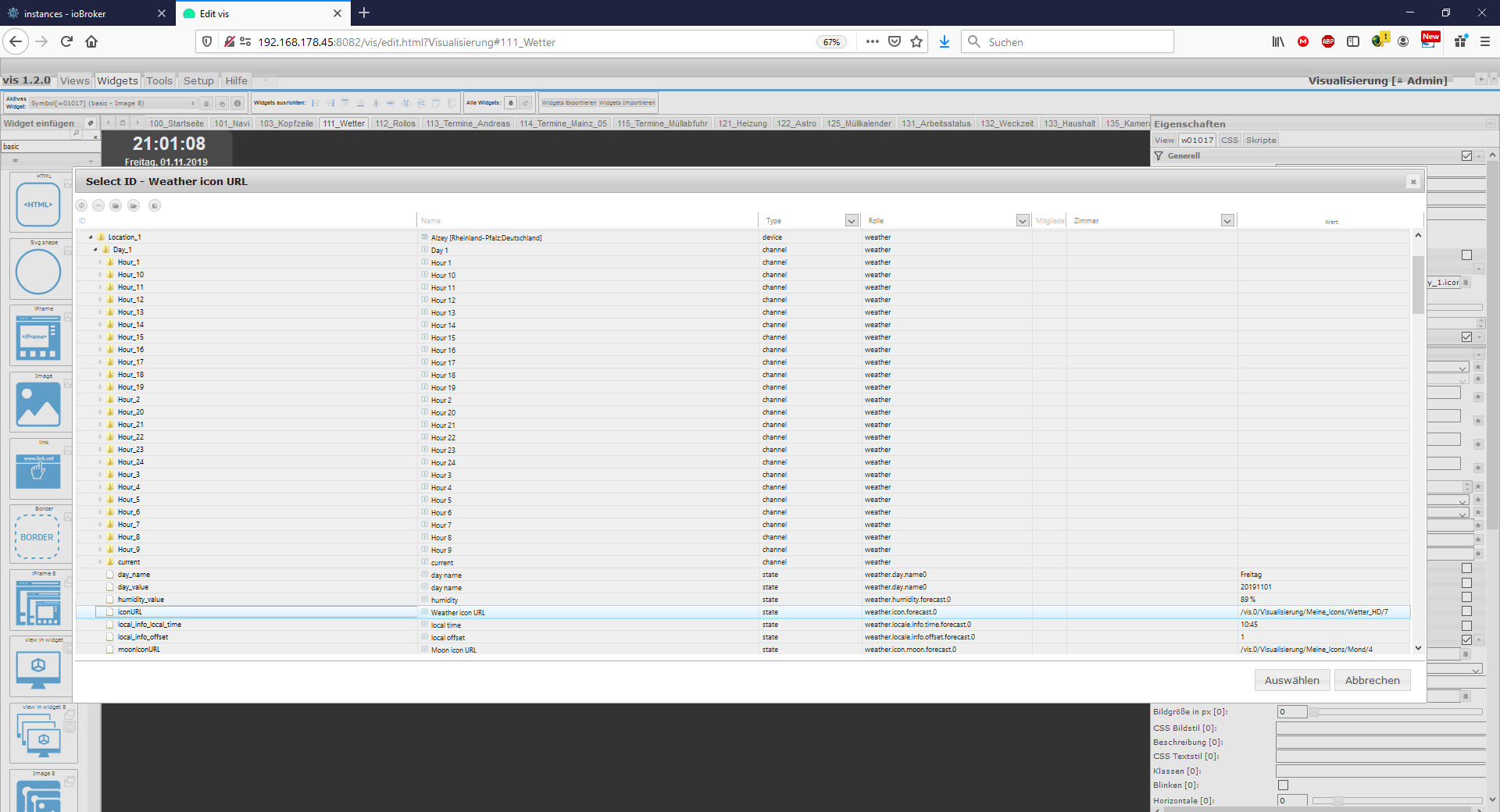
Task: Expand the Hour_1 tree node
Action: point(100,262)
